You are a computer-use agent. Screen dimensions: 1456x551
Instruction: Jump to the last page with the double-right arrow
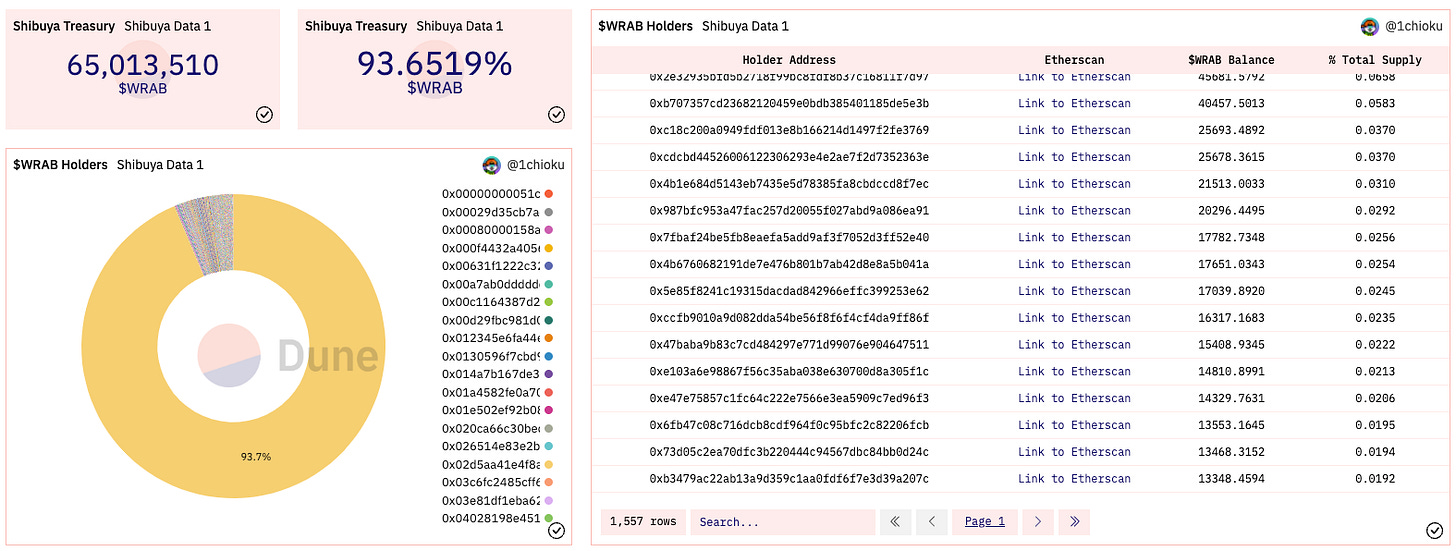pos(1074,521)
